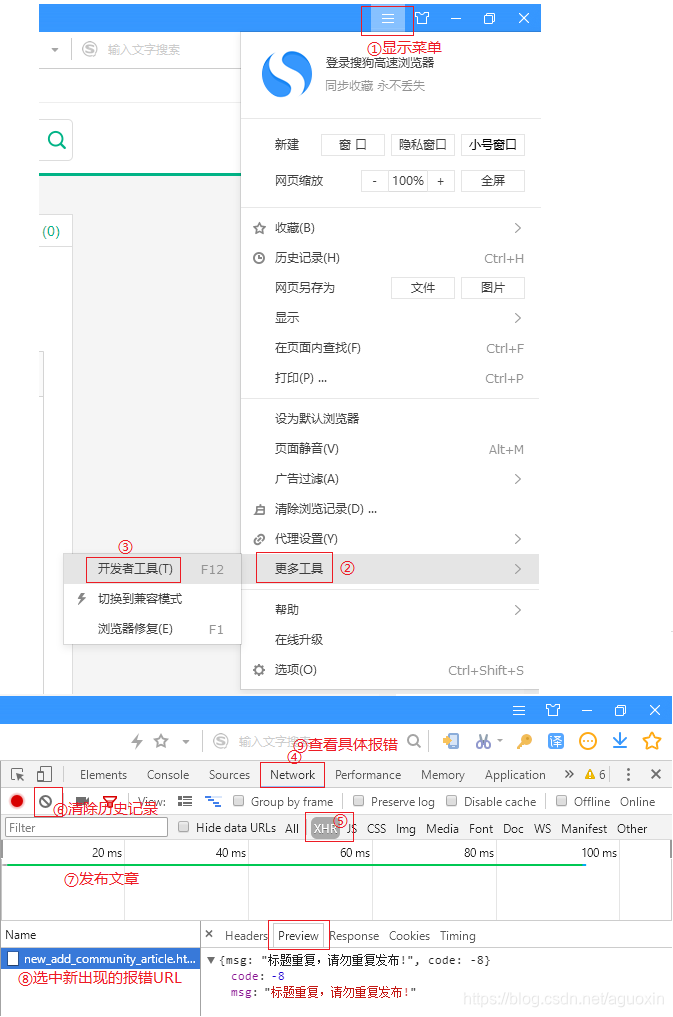Click the green search magnifier icon
The image size is (673, 1017).
[x=57, y=139]
